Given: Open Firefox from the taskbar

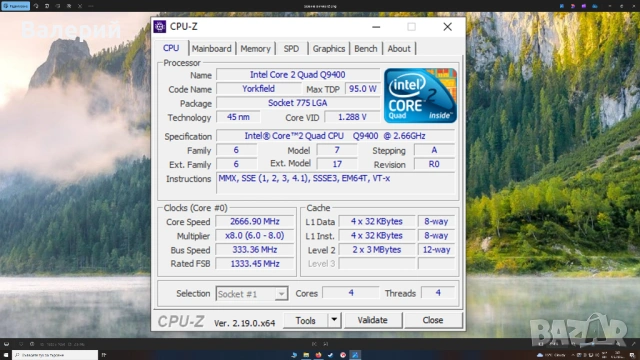Looking at the screenshot, I should pyautogui.click(x=318, y=355).
